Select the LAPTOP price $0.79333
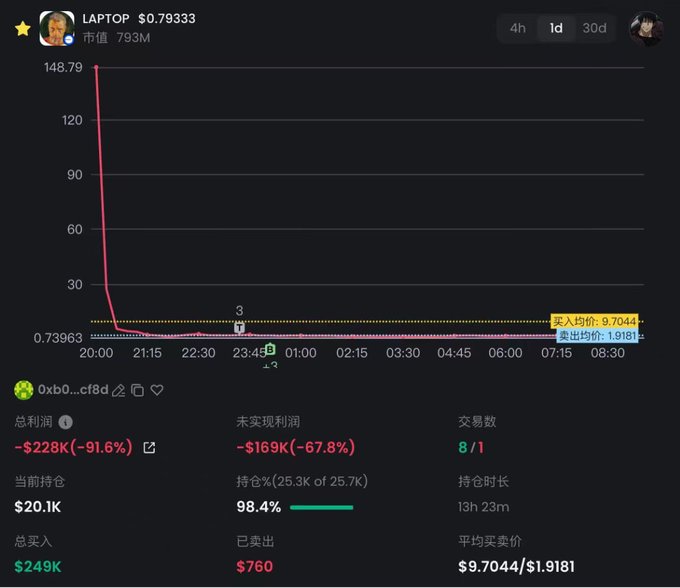This screenshot has height=588, width=680. (x=167, y=19)
